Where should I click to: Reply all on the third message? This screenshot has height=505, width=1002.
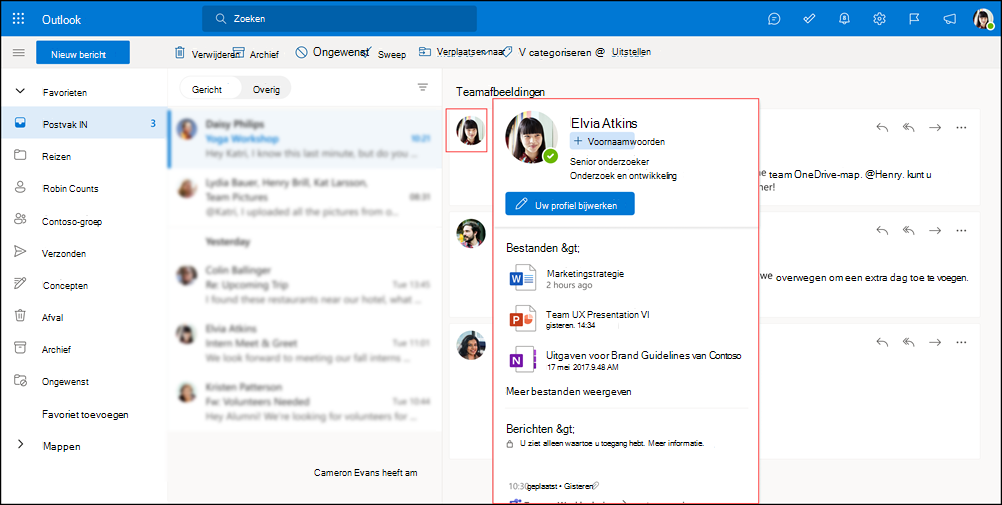[x=909, y=342]
